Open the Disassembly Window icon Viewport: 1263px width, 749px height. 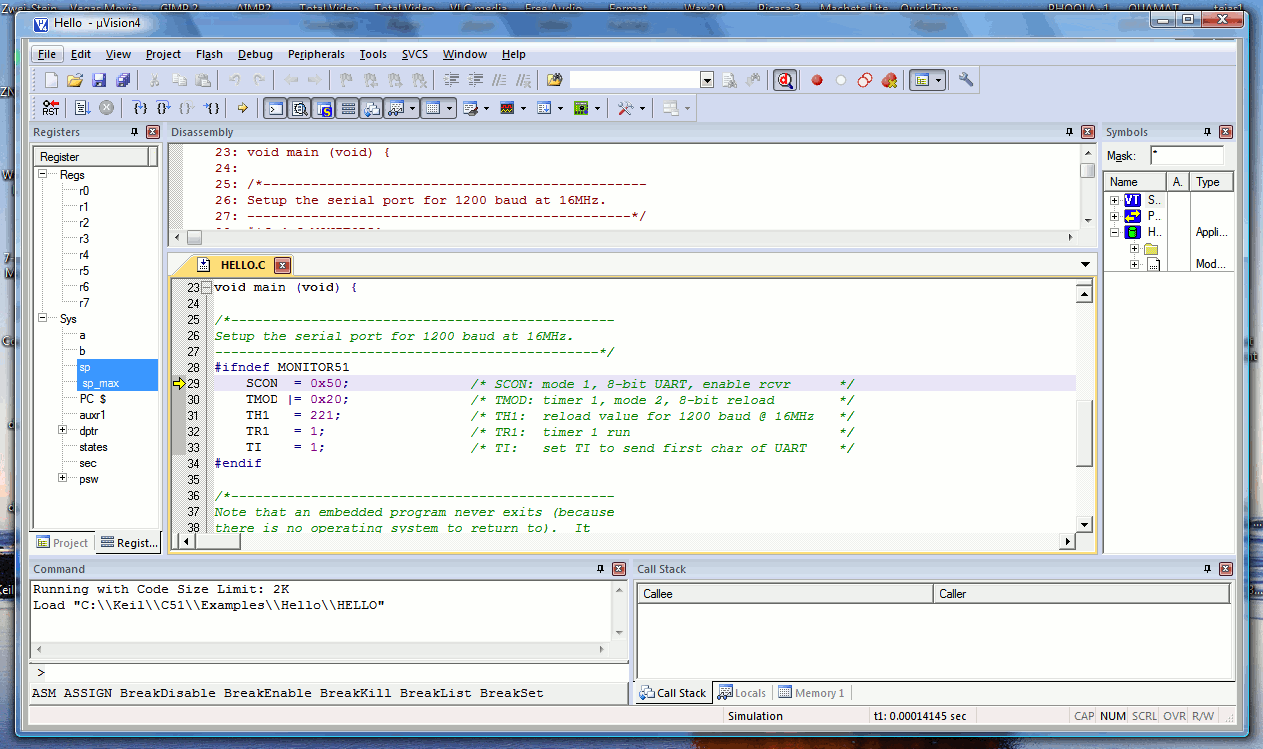click(298, 107)
